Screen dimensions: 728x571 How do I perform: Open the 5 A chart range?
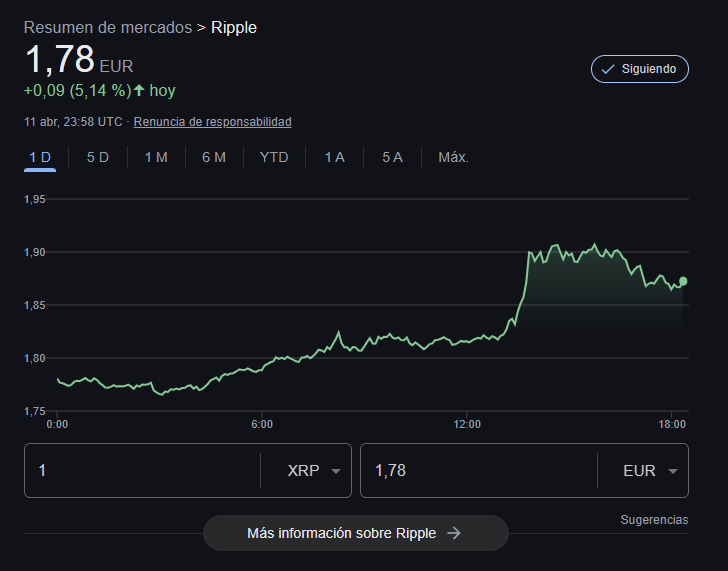tap(392, 157)
